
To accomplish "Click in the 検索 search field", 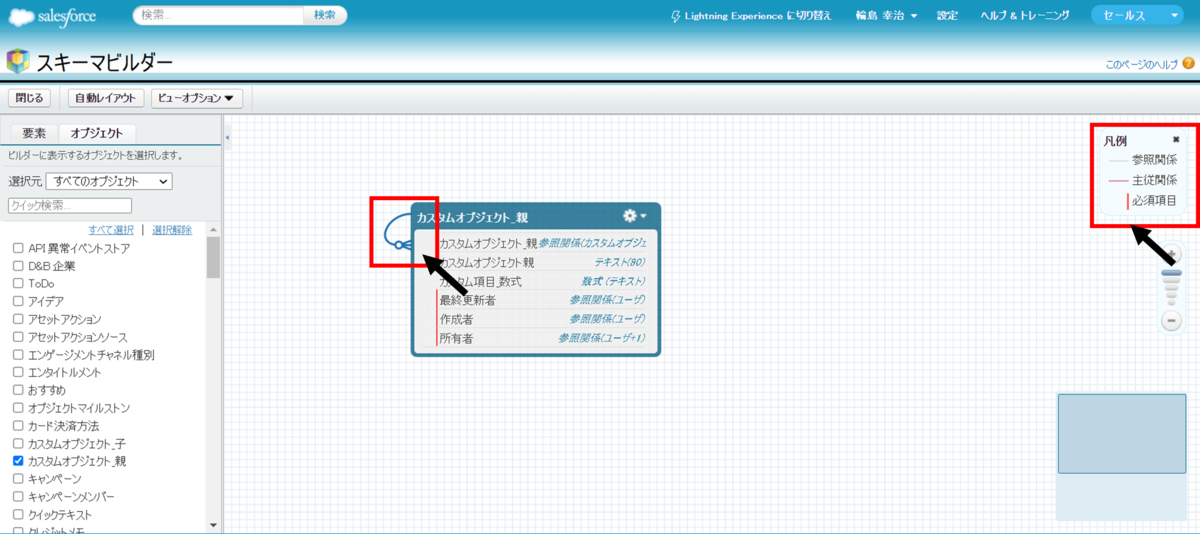I will [x=219, y=15].
